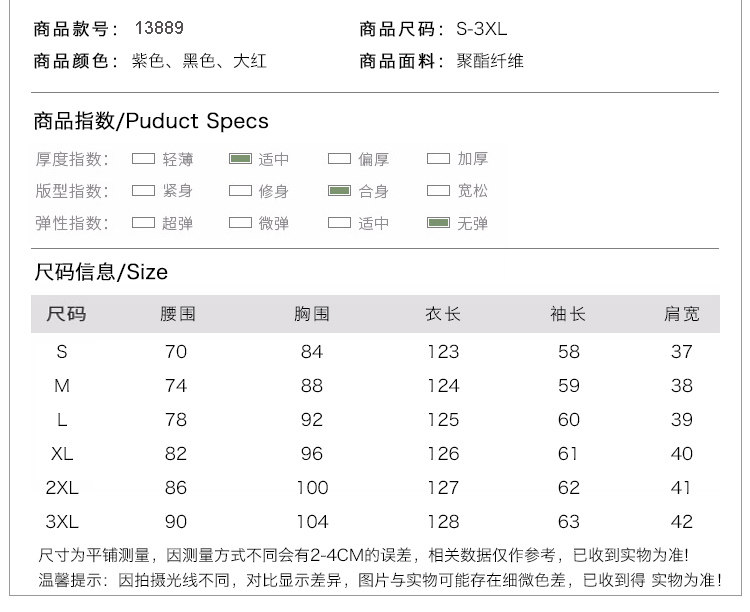
Task: Select the 加厚 thickness checkbox
Action: pyautogui.click(x=438, y=159)
